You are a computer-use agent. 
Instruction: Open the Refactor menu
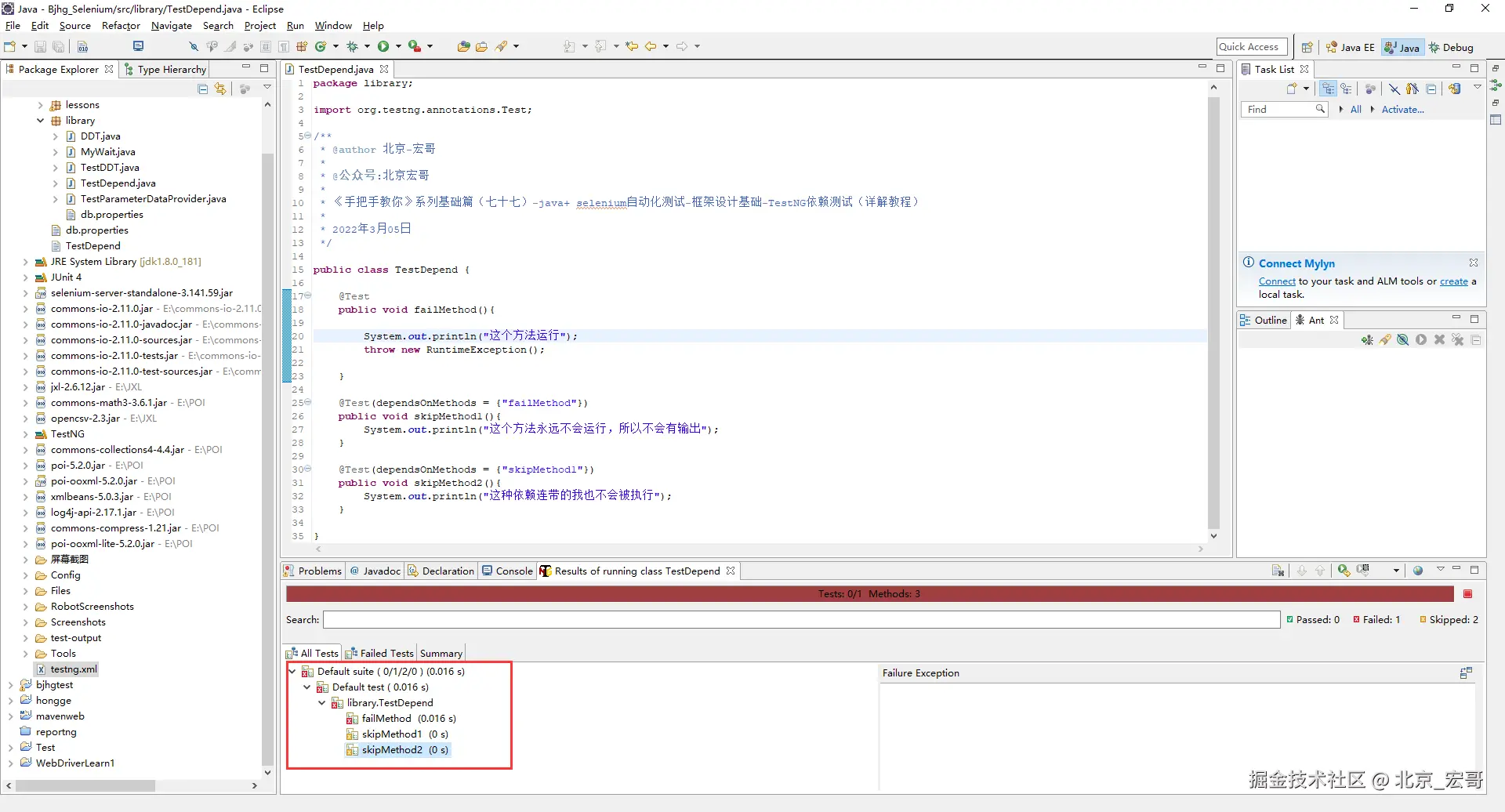pos(121,26)
